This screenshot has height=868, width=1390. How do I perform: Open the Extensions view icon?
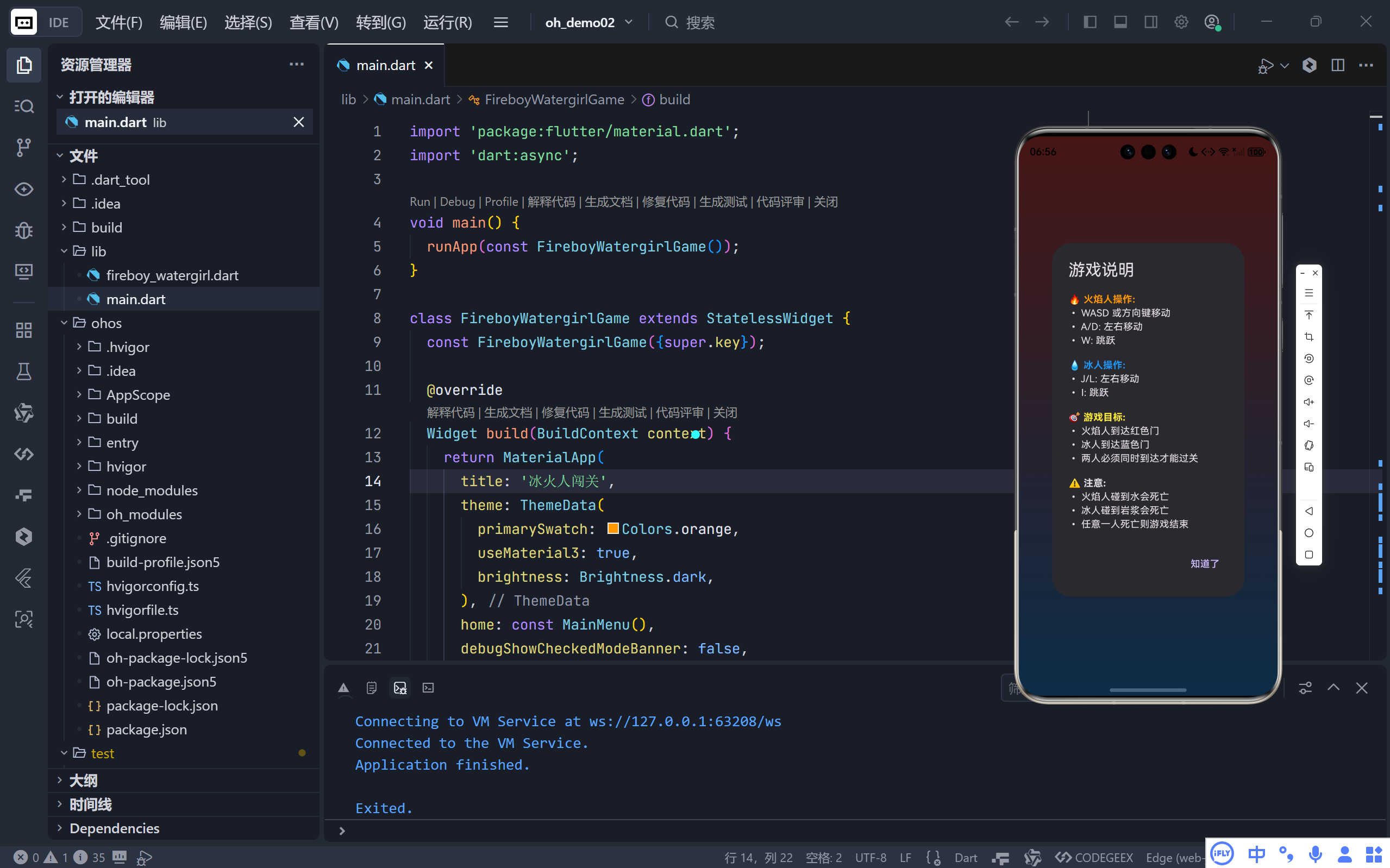pos(23,330)
